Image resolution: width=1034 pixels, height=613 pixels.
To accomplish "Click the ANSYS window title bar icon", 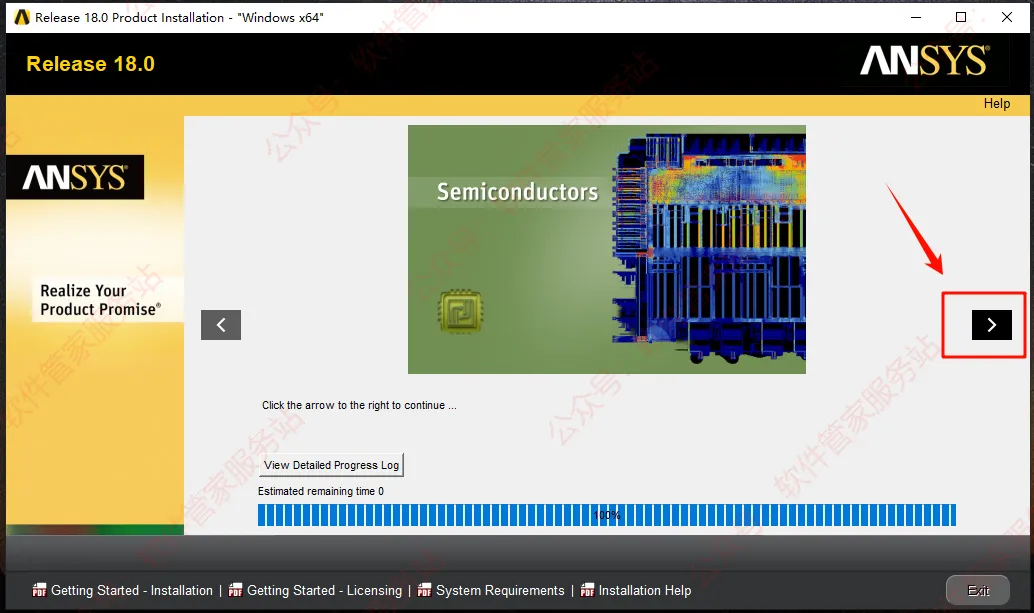I will pyautogui.click(x=22, y=17).
